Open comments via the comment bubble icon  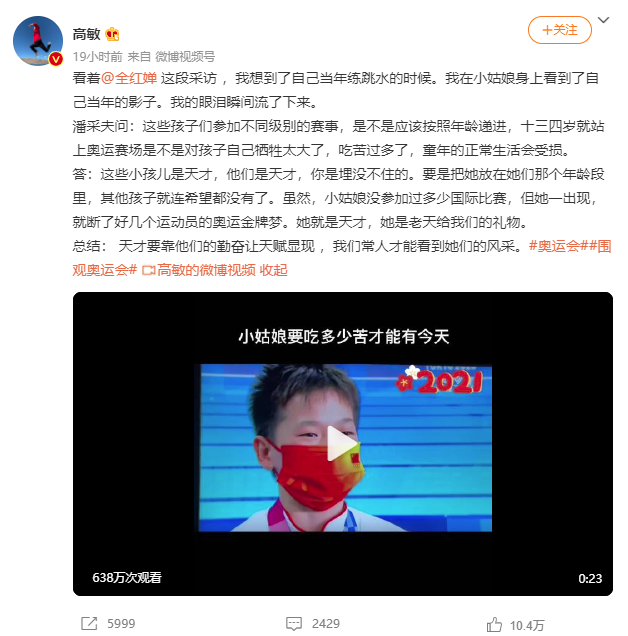tap(294, 623)
